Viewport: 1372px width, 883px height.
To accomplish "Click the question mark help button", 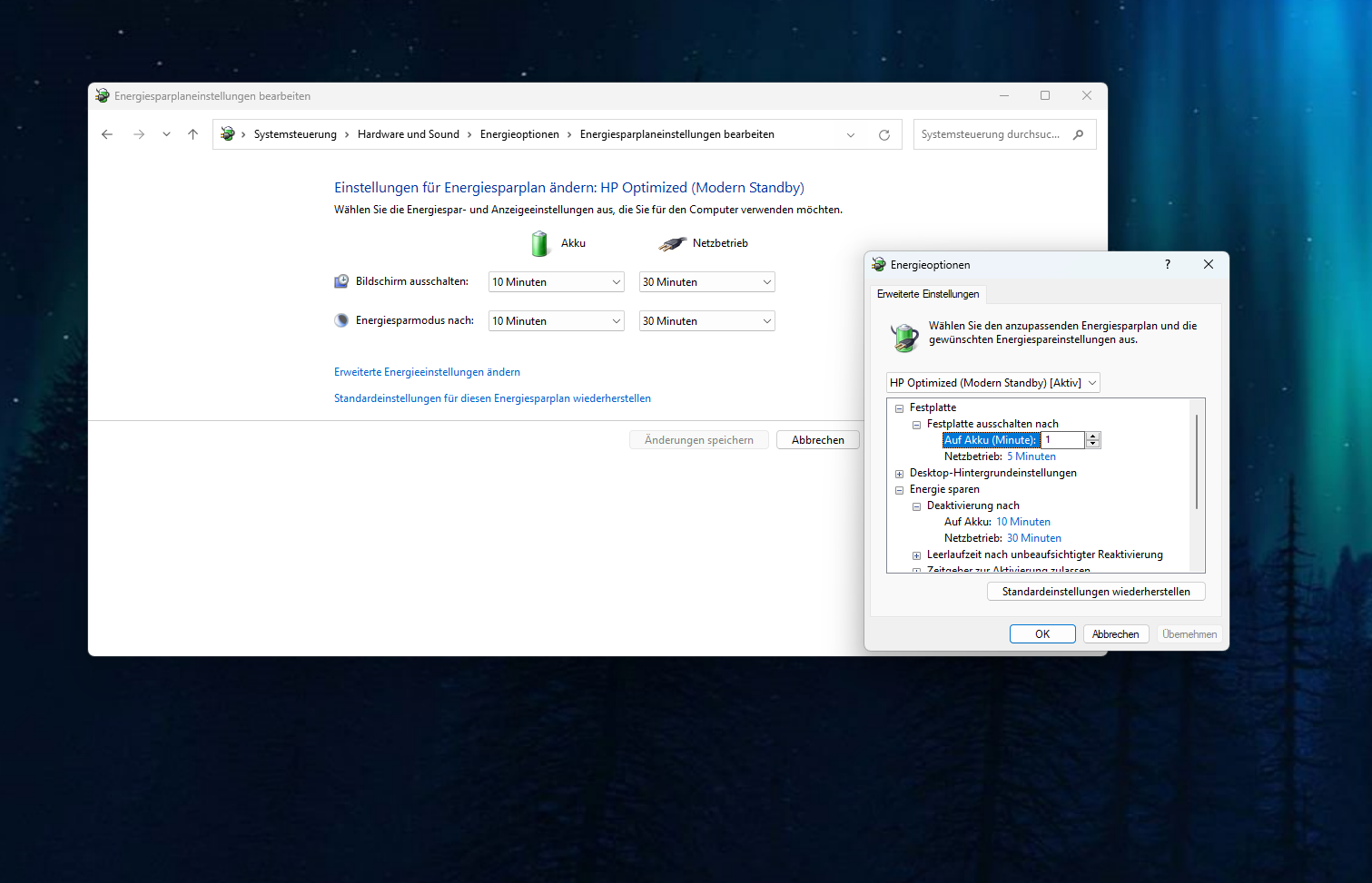I will (1168, 264).
